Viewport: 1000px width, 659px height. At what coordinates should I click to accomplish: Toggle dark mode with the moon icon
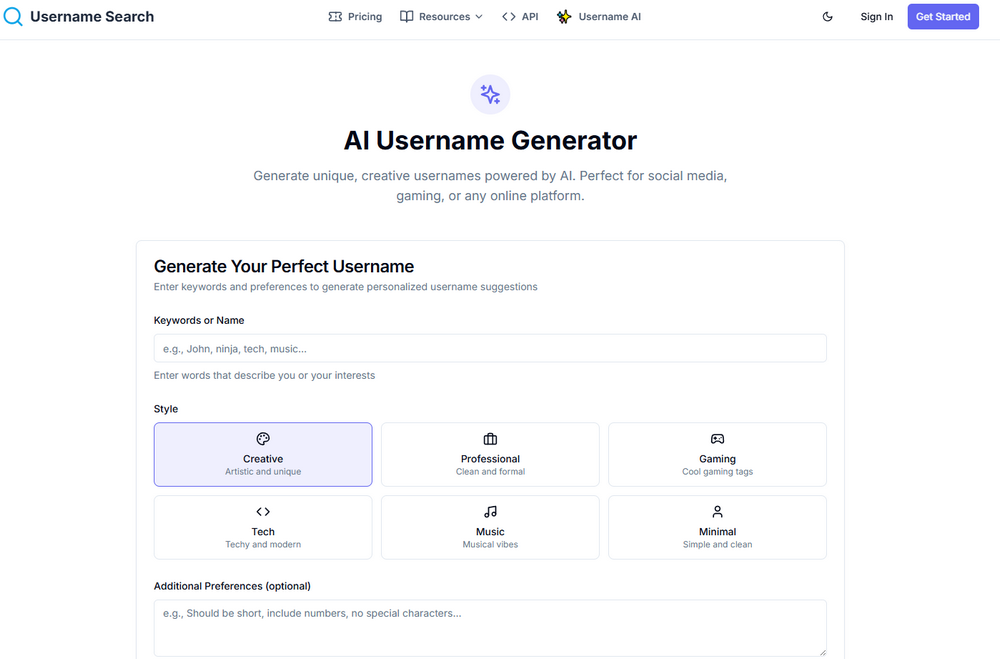827,16
